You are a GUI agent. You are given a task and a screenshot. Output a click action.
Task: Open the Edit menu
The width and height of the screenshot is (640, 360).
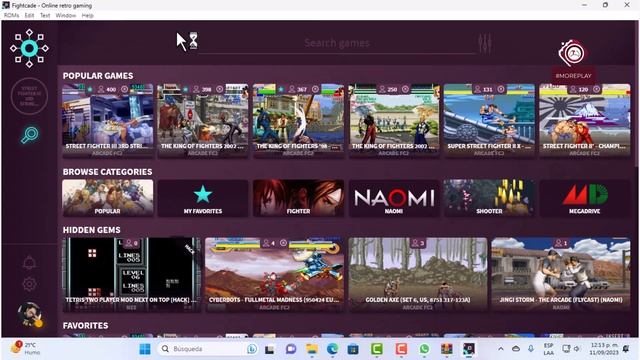[29, 16]
